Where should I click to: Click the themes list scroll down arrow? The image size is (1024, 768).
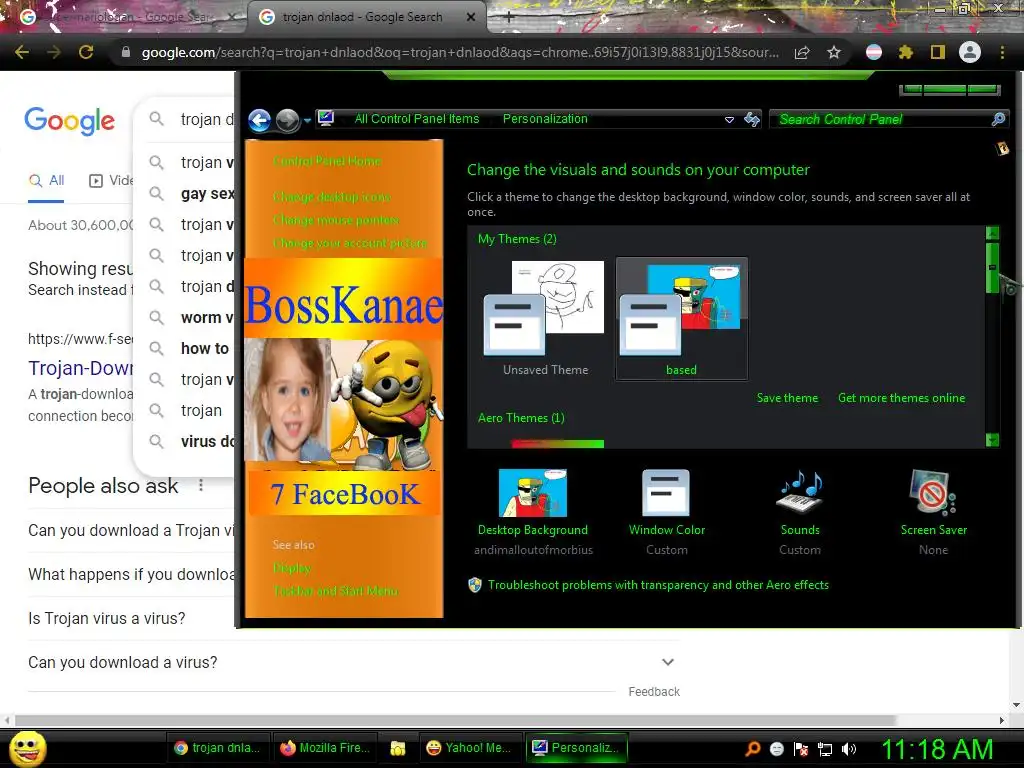click(x=992, y=440)
